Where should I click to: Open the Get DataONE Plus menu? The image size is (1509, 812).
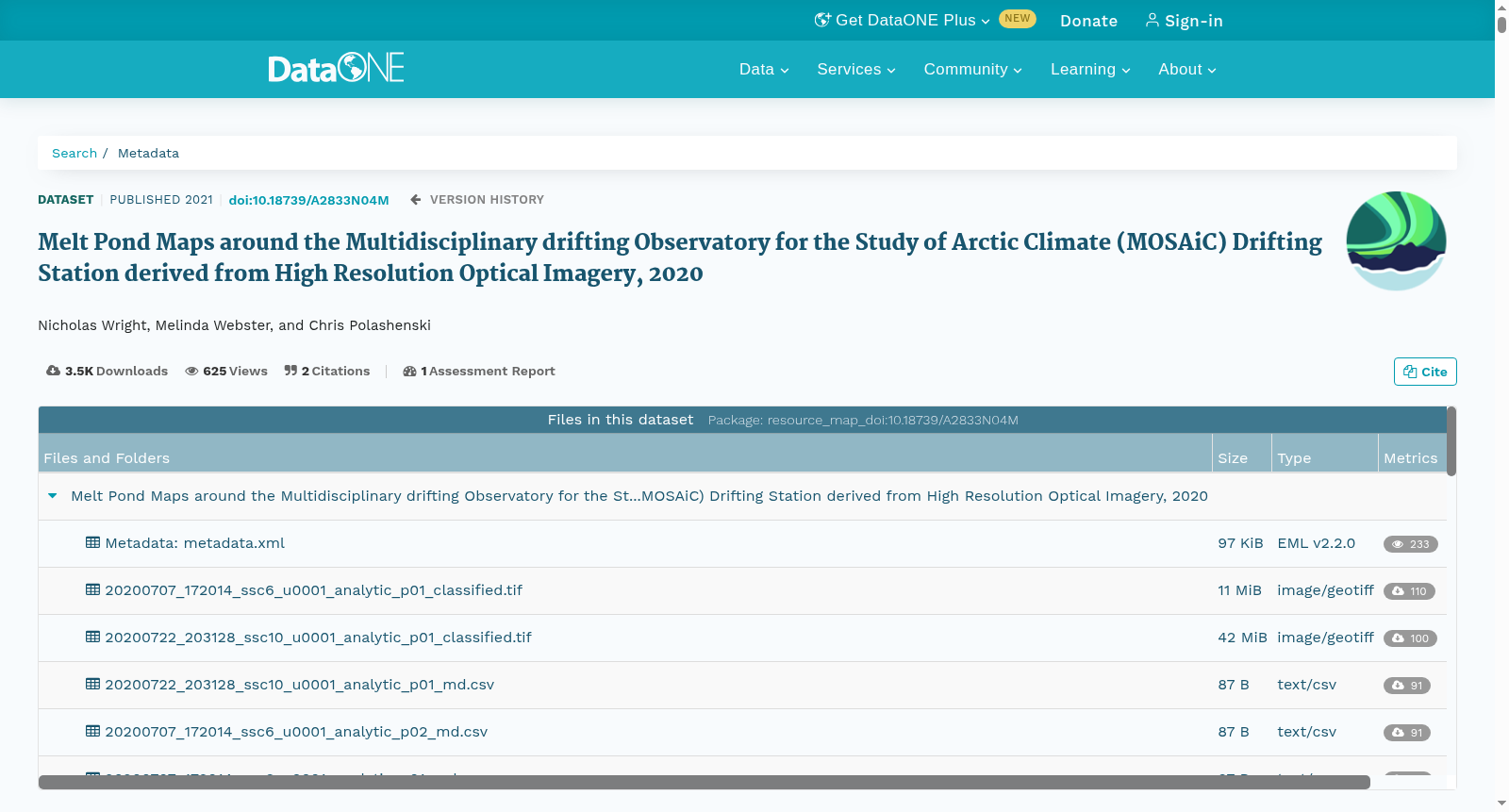tap(902, 20)
